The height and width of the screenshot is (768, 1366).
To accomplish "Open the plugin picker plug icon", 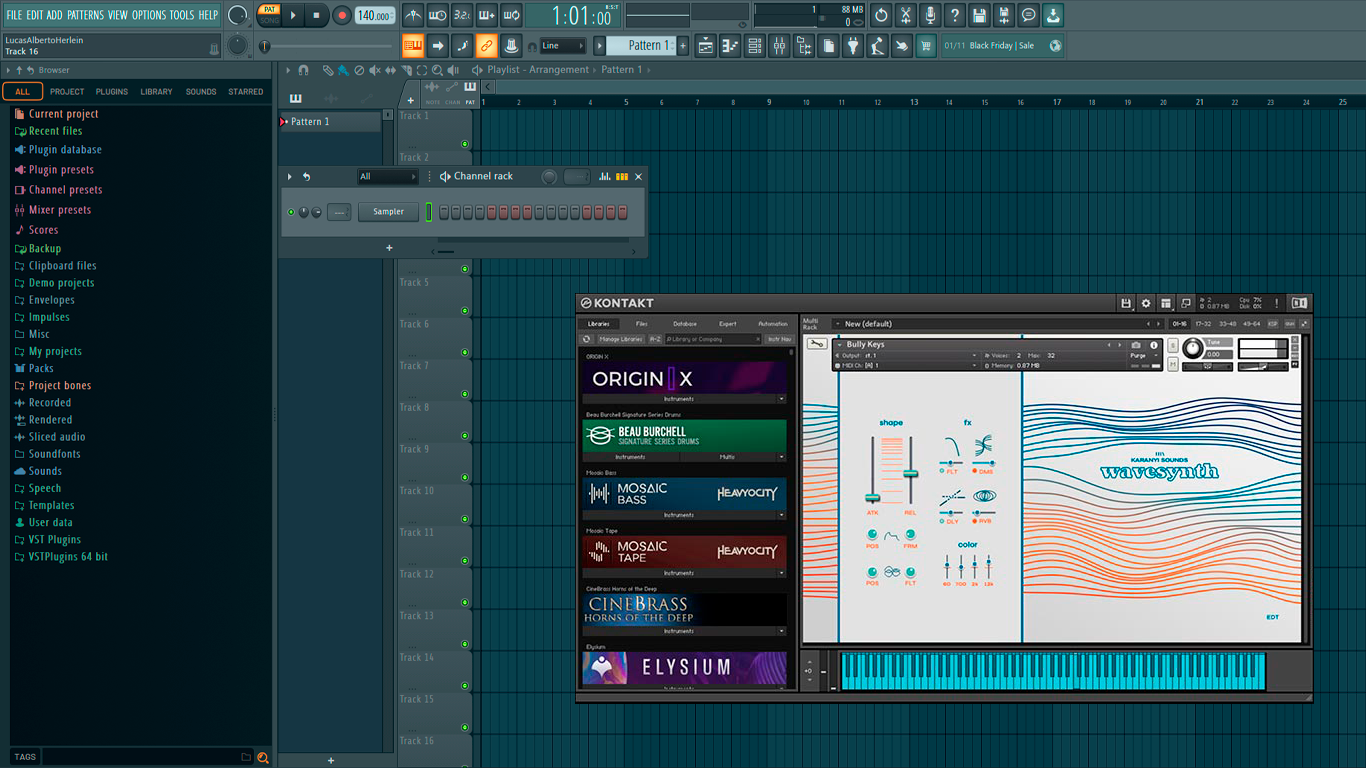I will click(x=852, y=45).
